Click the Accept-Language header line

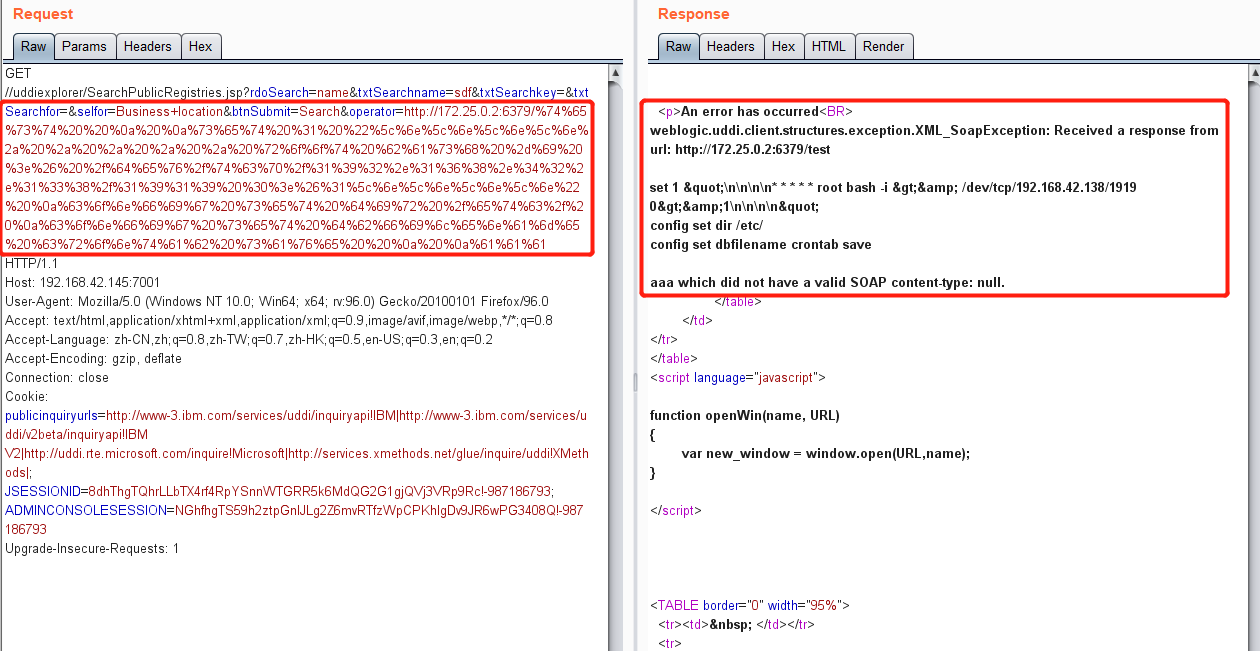249,340
